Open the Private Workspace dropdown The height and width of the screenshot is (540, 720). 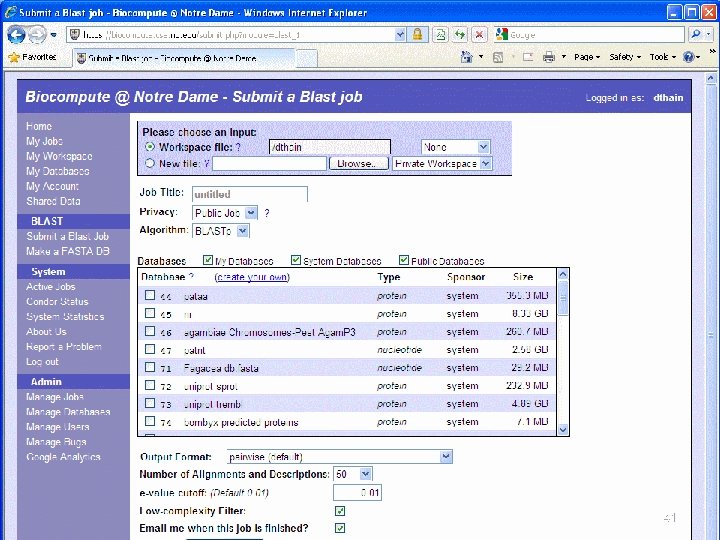(442, 163)
